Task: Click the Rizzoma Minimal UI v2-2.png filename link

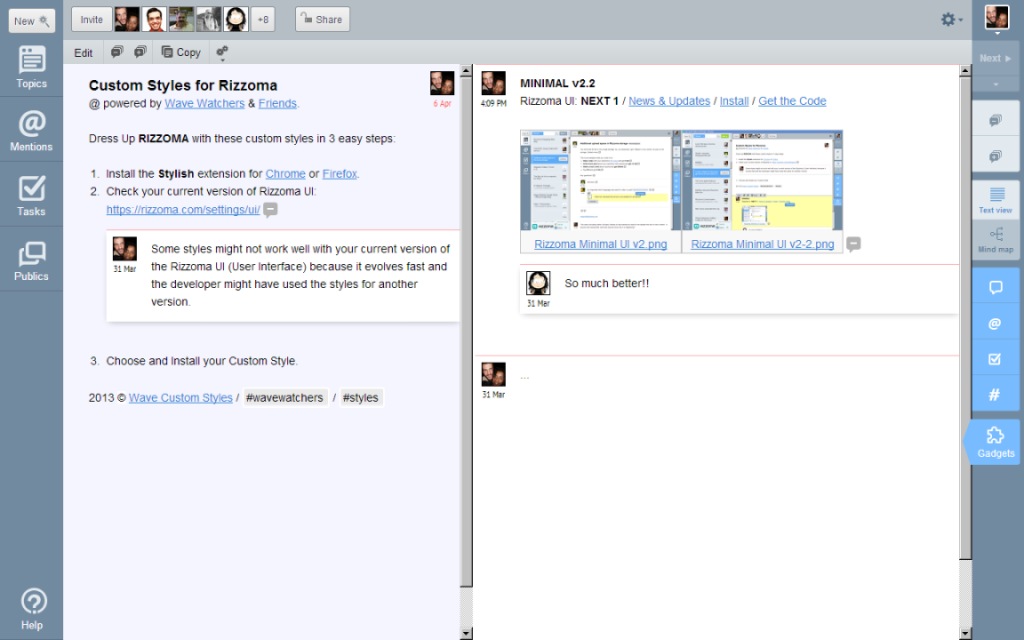Action: coord(762,244)
